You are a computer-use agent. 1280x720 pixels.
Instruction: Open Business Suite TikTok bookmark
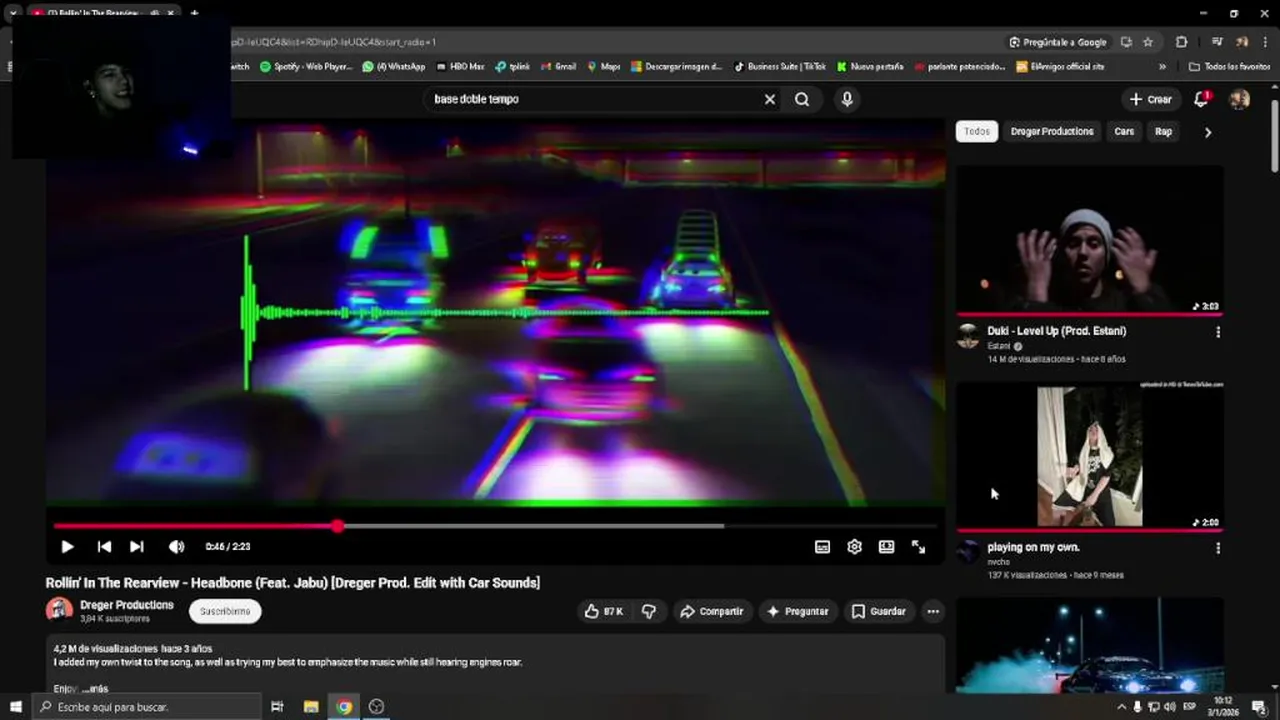(780, 67)
